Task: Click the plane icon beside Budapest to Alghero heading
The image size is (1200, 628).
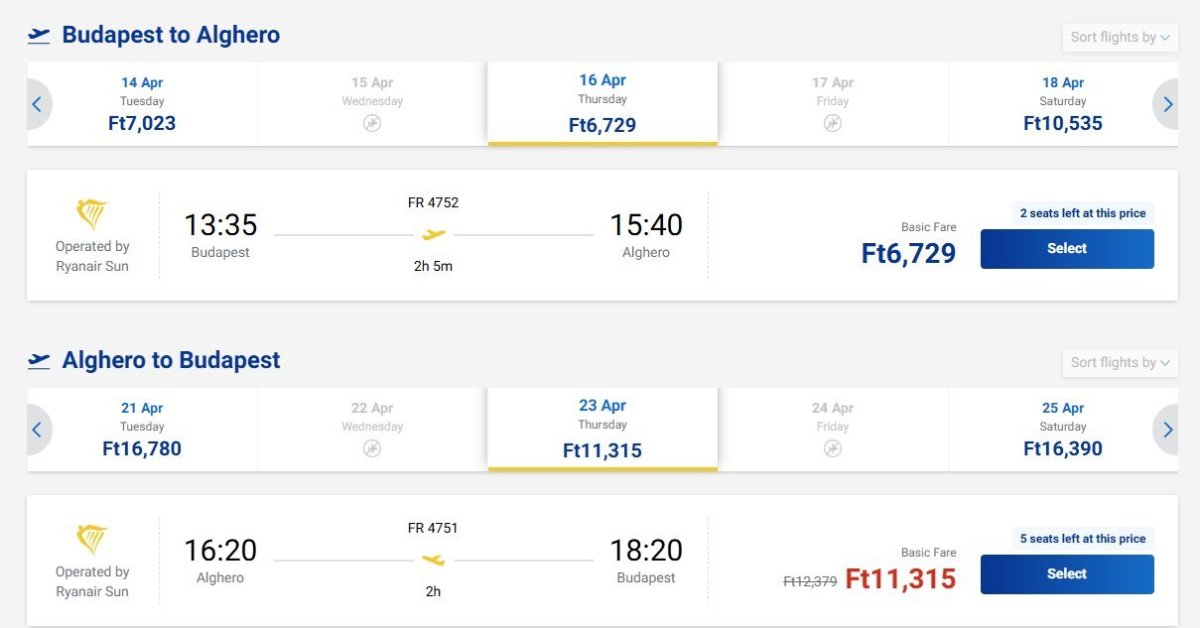Action: click(x=39, y=36)
